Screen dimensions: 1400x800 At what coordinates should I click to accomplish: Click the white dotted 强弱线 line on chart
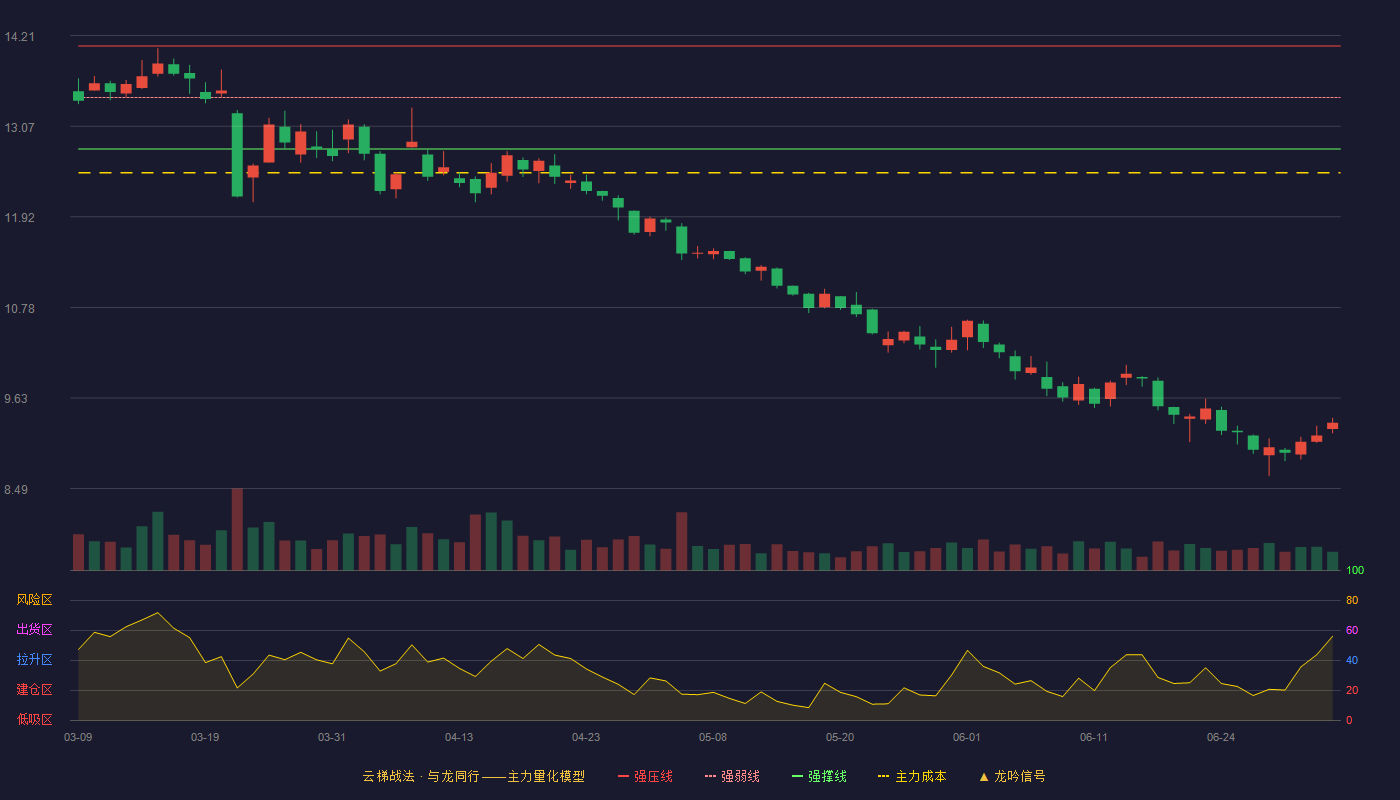point(709,98)
